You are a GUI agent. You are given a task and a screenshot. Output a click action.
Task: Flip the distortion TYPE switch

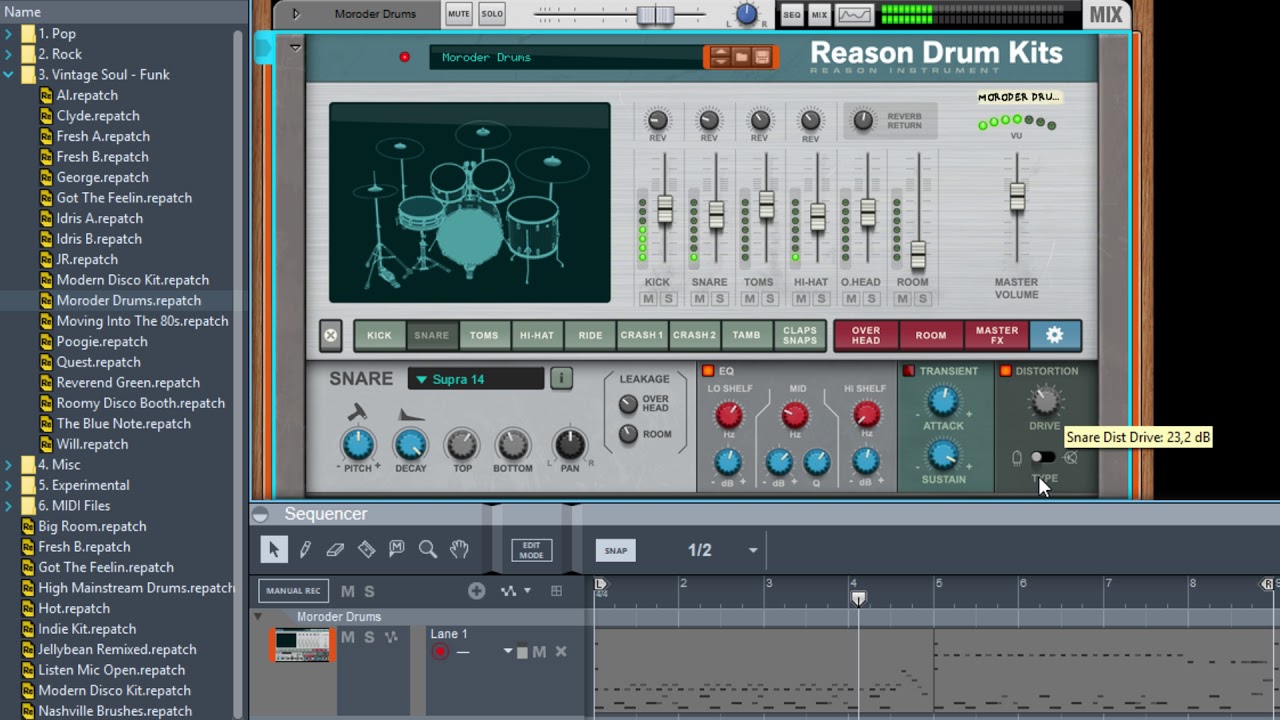[1042, 458]
